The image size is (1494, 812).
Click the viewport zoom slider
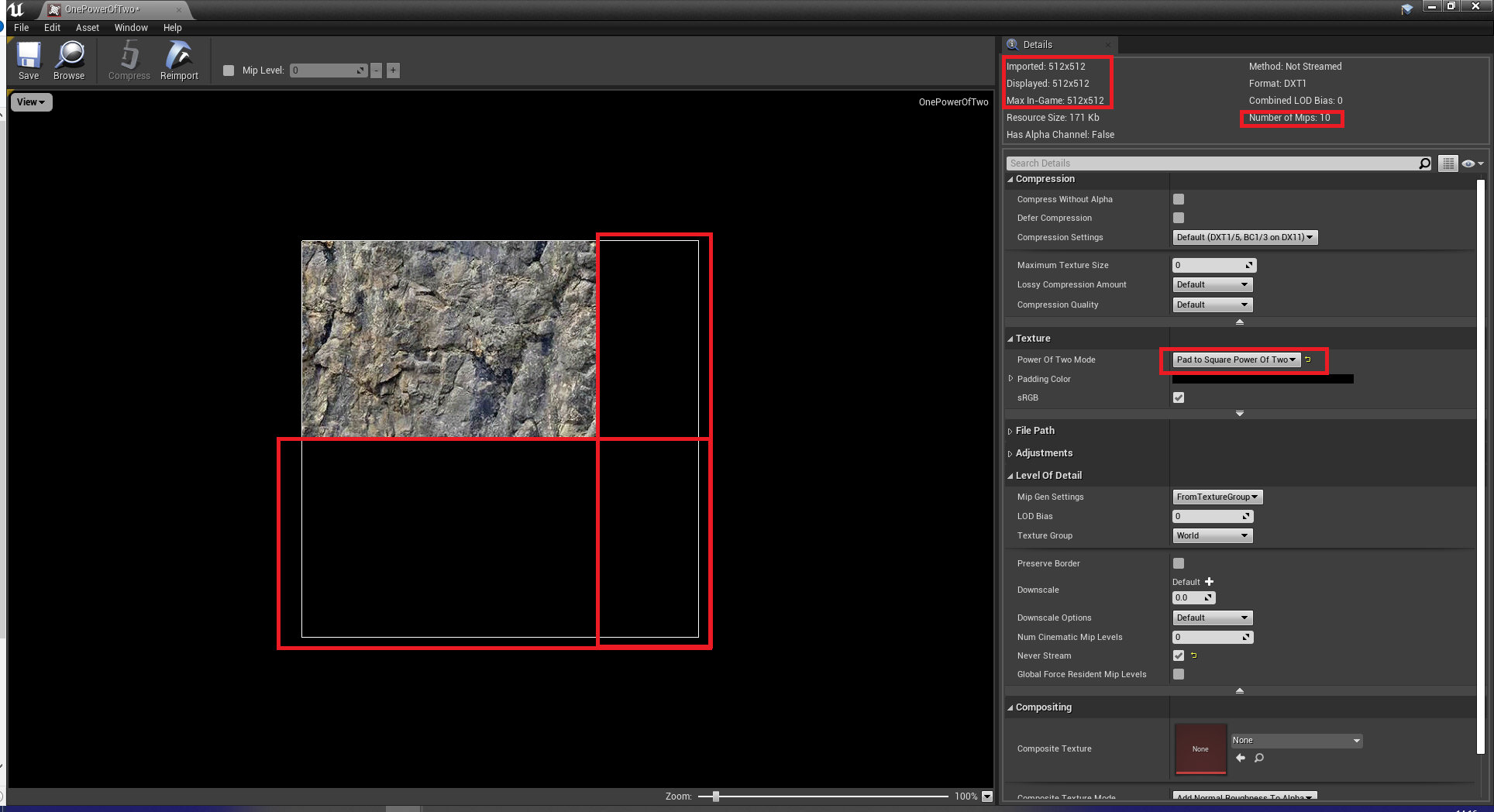point(823,797)
